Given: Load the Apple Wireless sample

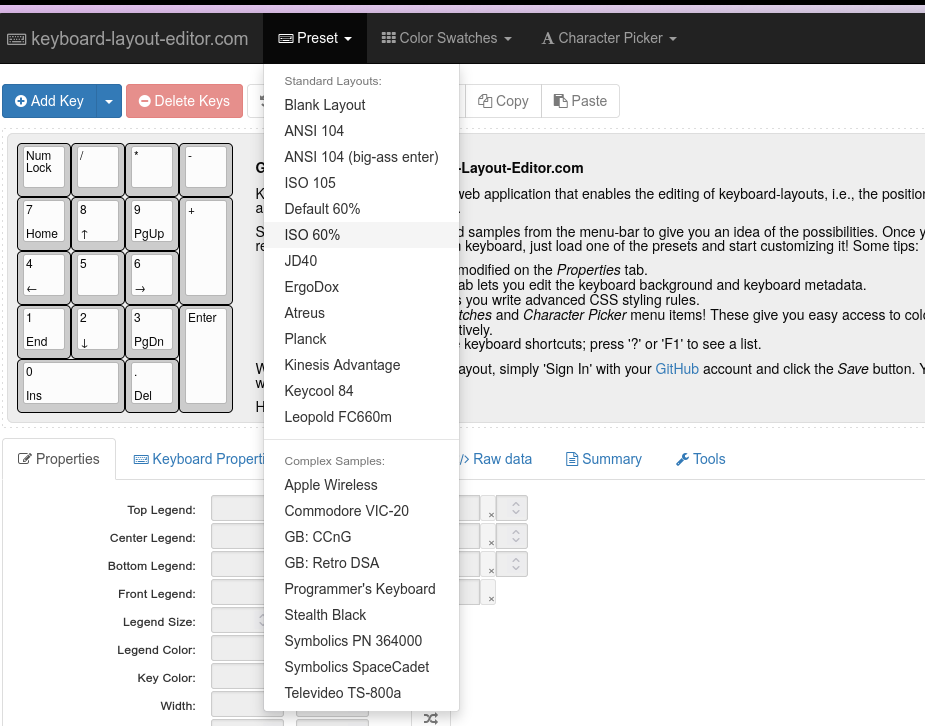Looking at the screenshot, I should click(331, 485).
